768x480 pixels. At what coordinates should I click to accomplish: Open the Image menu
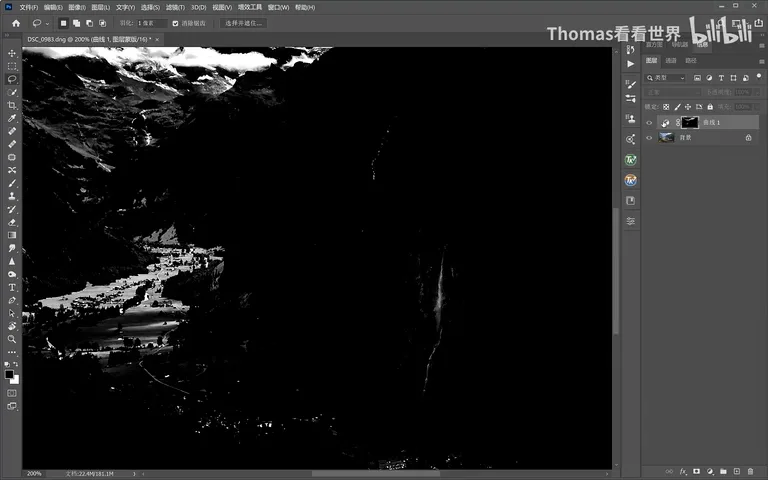coord(77,7)
